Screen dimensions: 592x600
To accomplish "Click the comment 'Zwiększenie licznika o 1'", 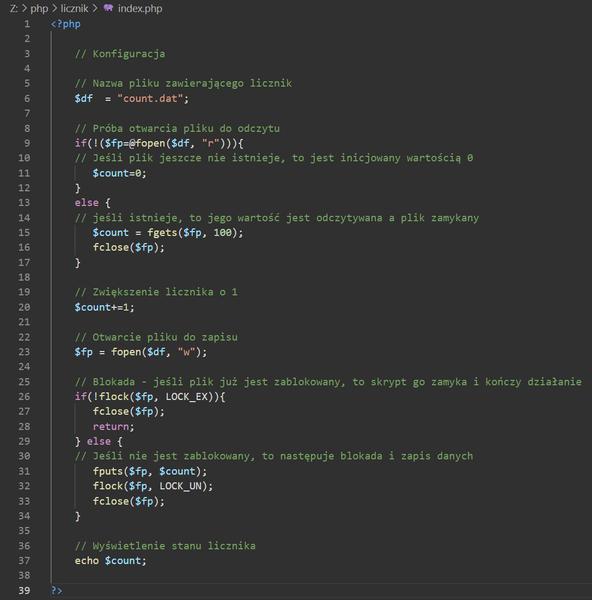I will click(x=156, y=292).
